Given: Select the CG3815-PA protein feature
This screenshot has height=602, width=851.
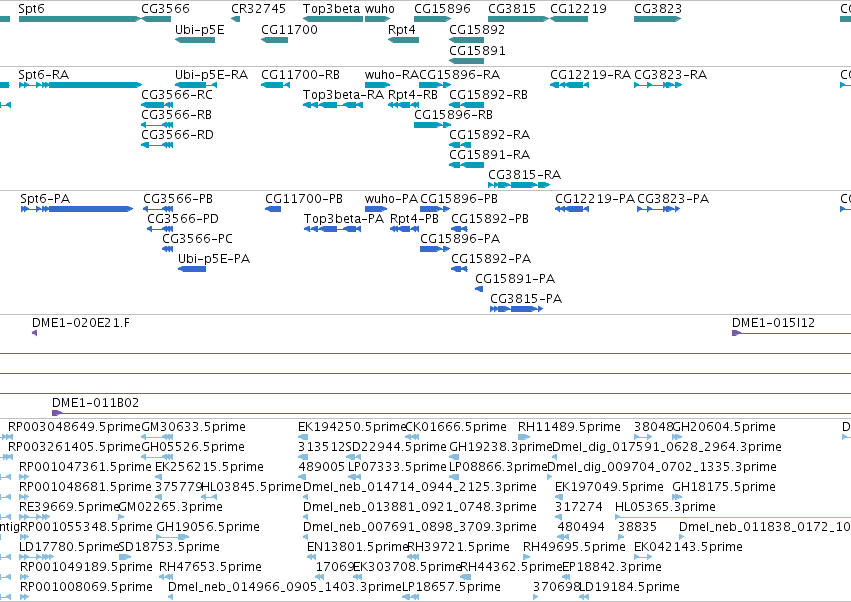Looking at the screenshot, I should 516,309.
